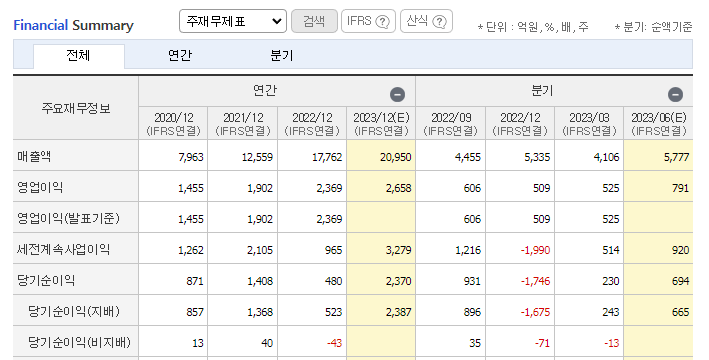
Task: Open the 산식 help question mark
Action: click(440, 21)
